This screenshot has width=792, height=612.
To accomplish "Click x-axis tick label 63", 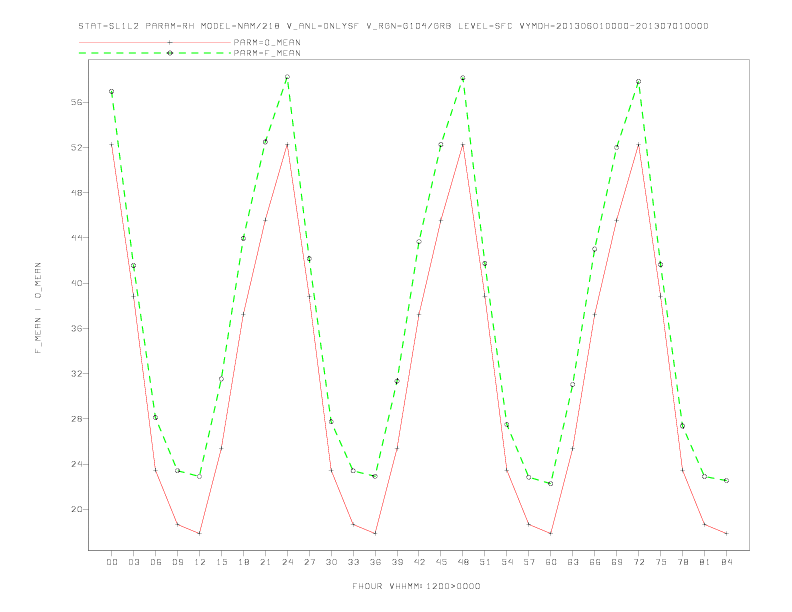I will (573, 562).
